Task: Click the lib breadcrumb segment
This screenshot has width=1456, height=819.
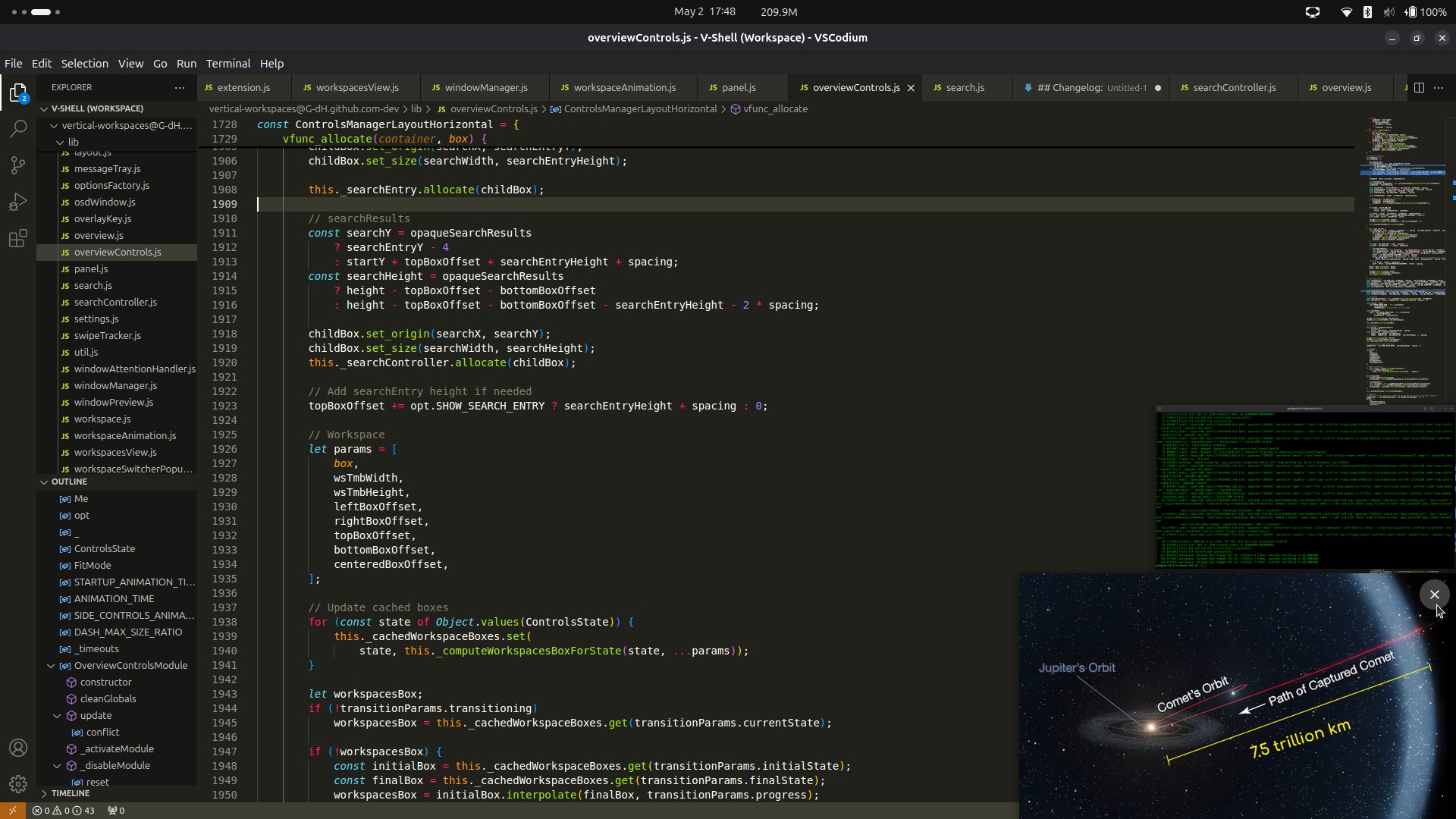Action: pos(416,109)
